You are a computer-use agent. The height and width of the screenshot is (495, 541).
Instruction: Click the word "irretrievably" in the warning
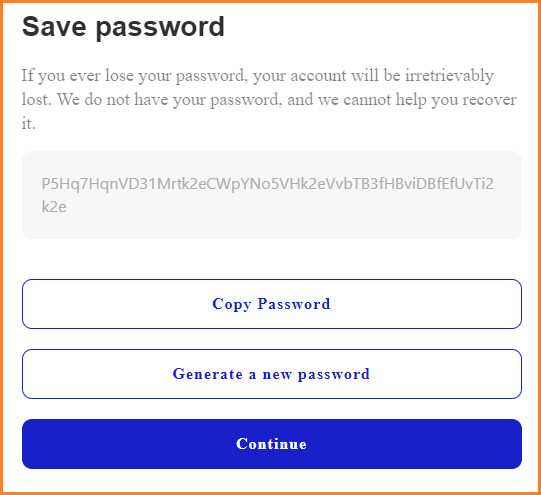pyautogui.click(x=449, y=76)
